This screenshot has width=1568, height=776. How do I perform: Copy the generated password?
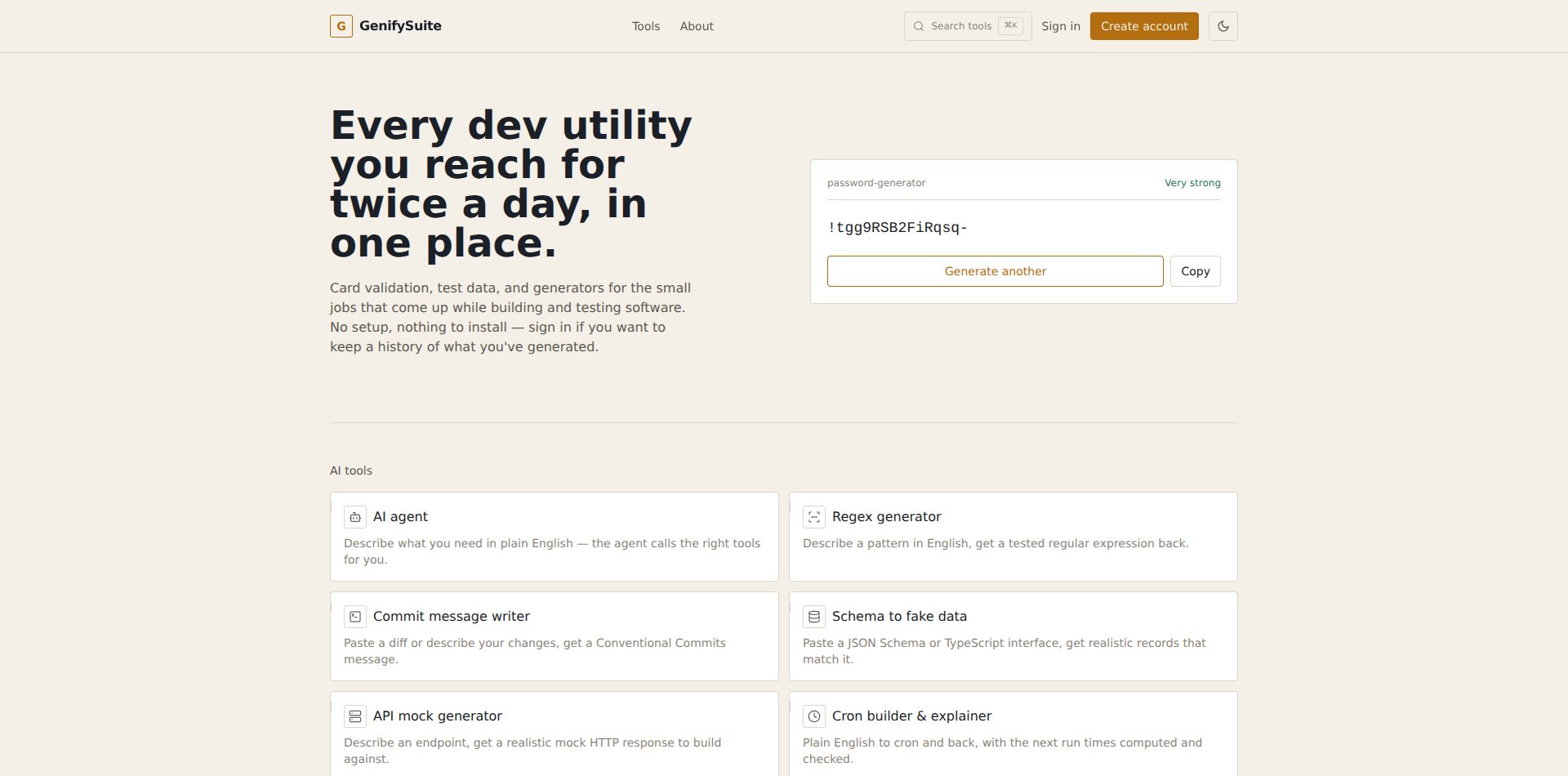[x=1196, y=271]
